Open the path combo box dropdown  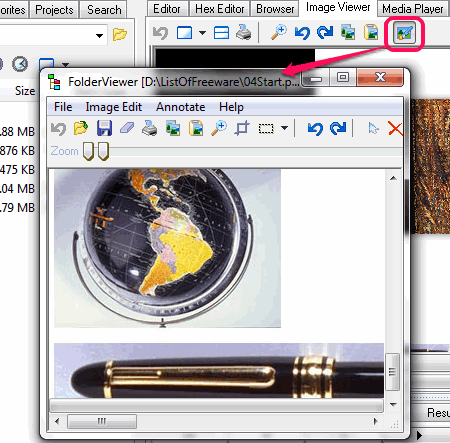pos(99,35)
